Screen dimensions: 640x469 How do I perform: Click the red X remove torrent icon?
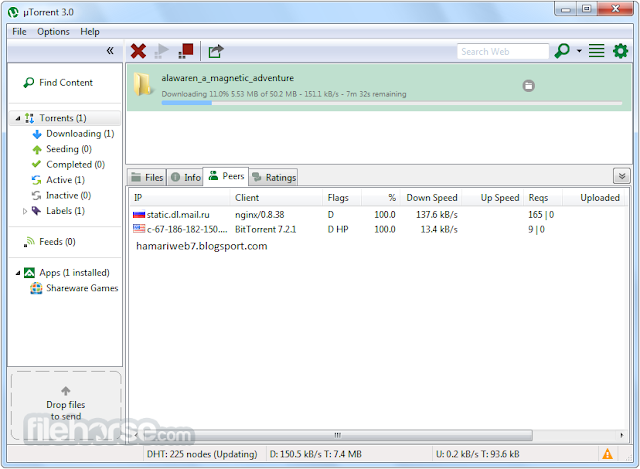tap(138, 51)
